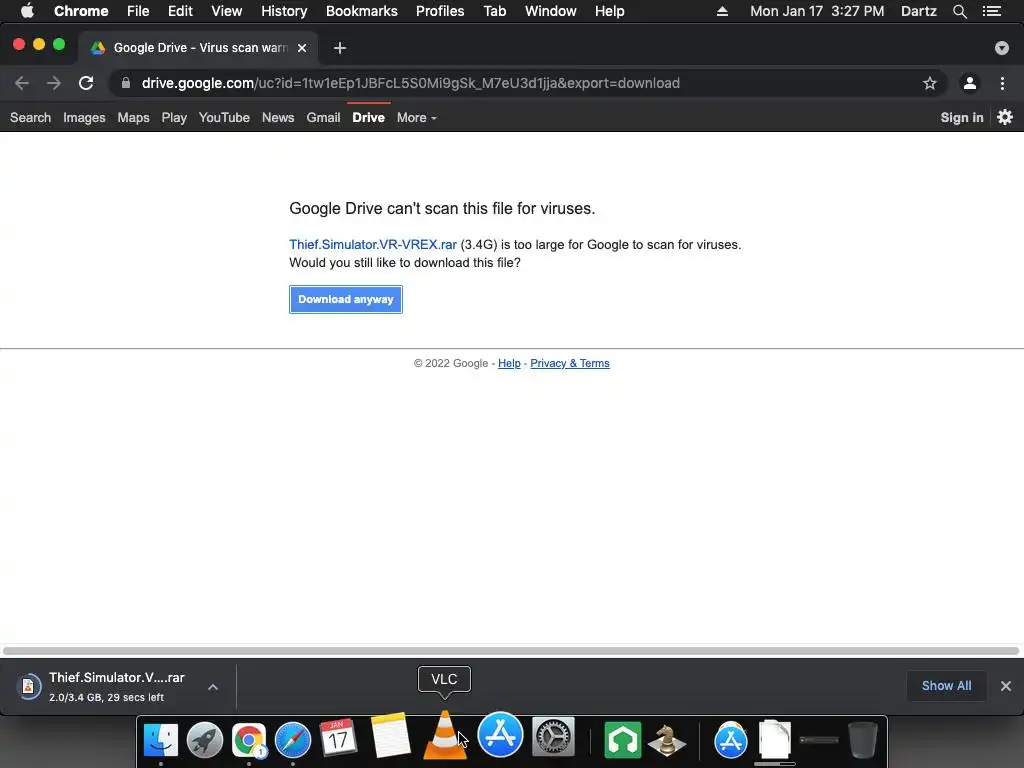1024x768 pixels.
Task: Go to Gmail in Google bar
Action: point(323,118)
